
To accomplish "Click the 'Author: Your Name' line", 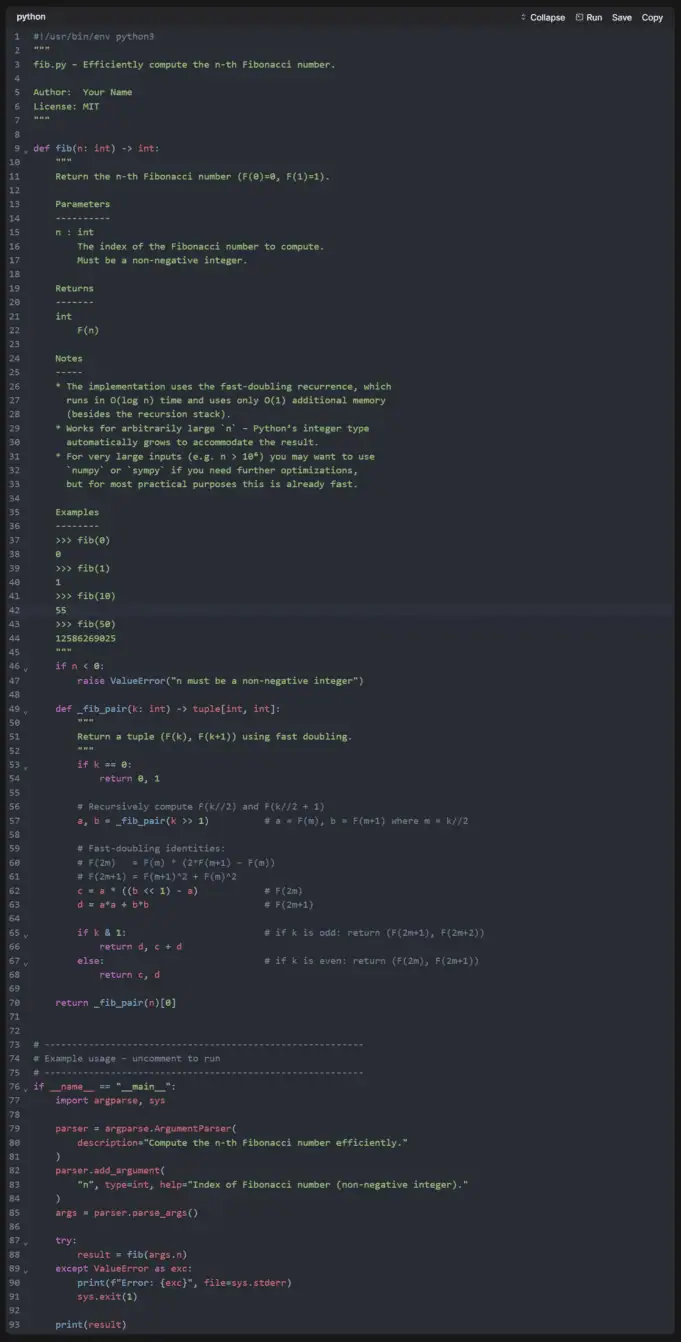I will [x=83, y=92].
